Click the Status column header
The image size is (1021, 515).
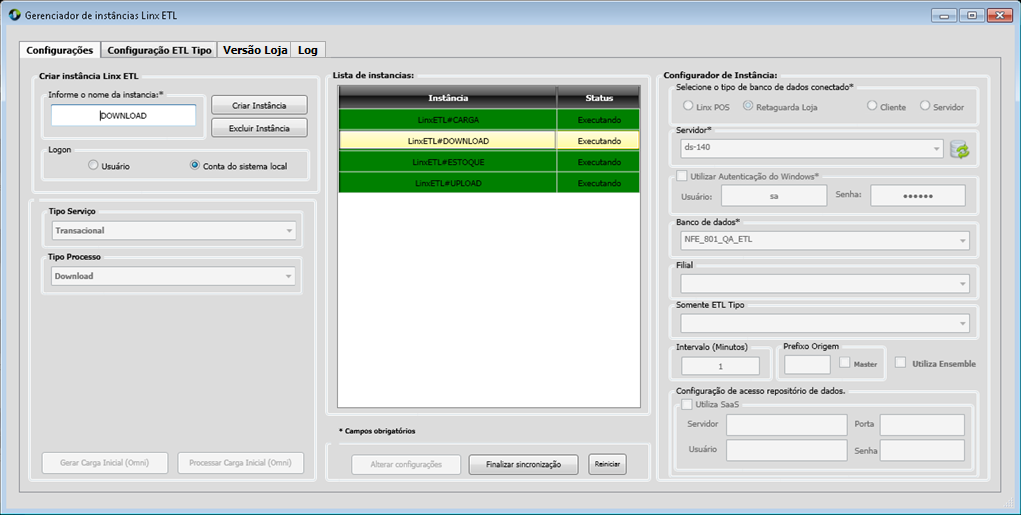tap(599, 98)
